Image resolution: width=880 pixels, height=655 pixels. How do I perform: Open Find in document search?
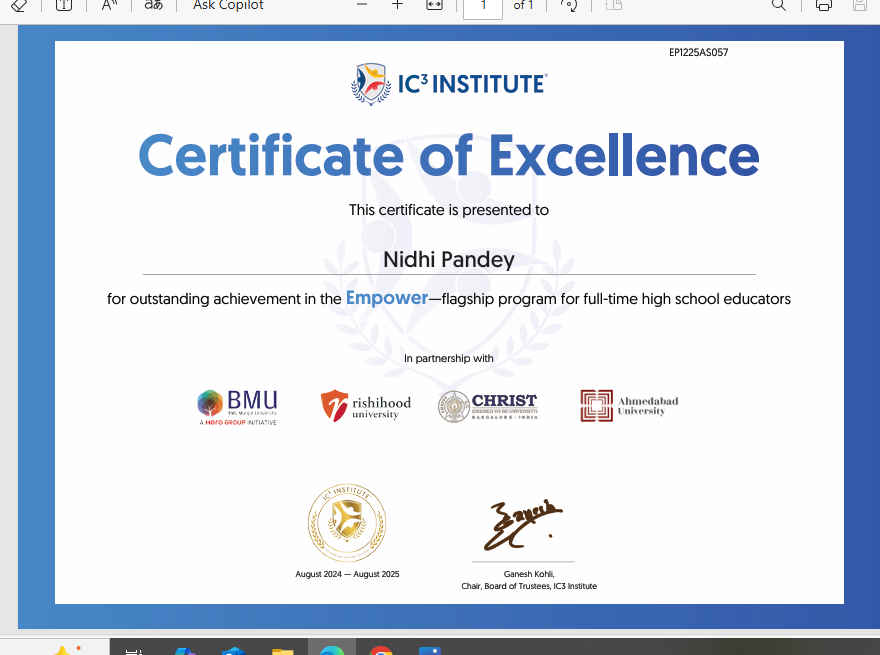tap(779, 5)
